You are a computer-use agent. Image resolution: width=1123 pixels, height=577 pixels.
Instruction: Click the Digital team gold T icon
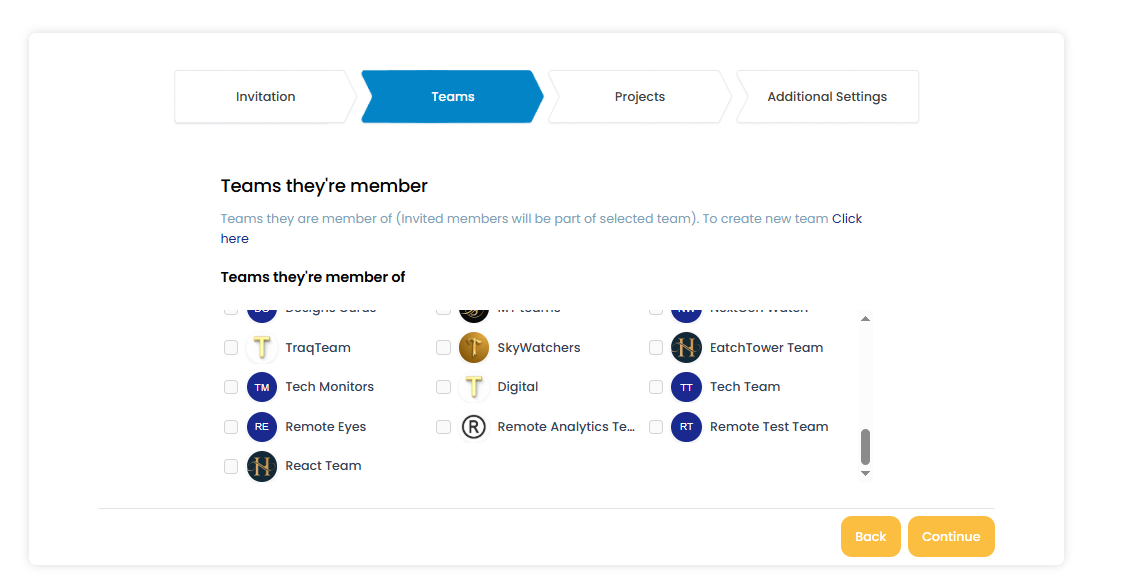pos(472,387)
